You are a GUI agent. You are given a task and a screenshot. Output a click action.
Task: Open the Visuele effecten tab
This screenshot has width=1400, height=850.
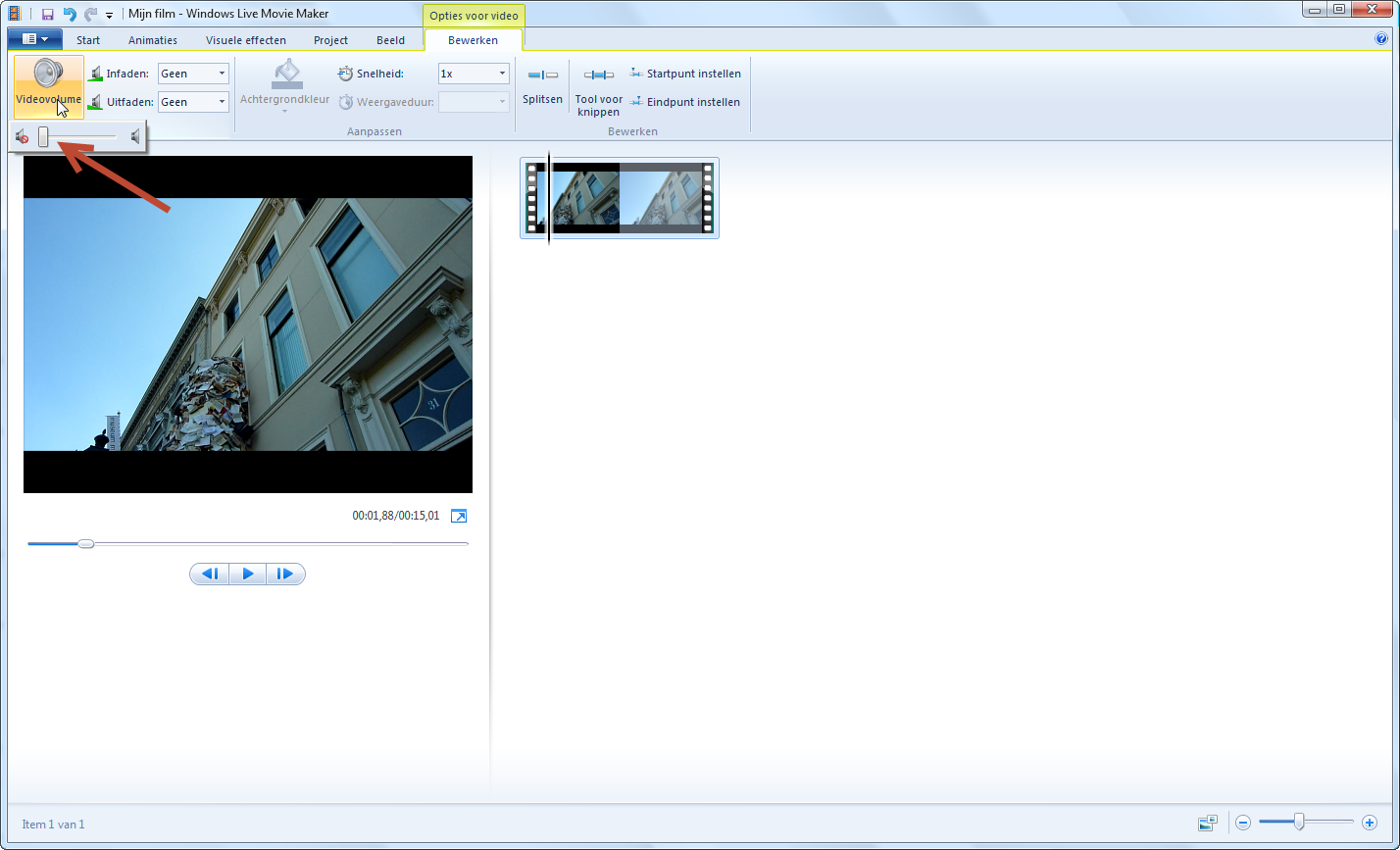pyautogui.click(x=245, y=40)
